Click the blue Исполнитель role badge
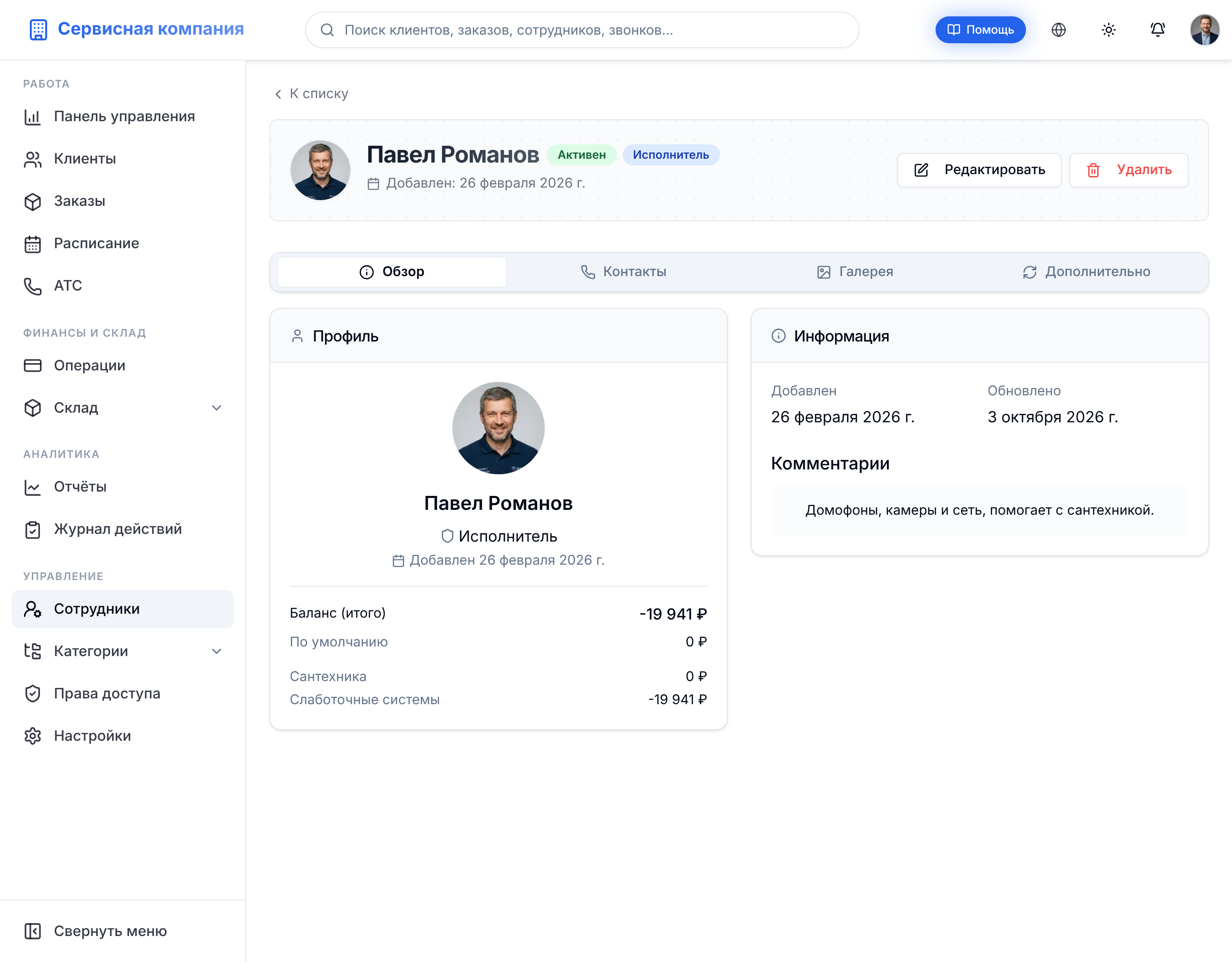1232x962 pixels. coord(671,155)
